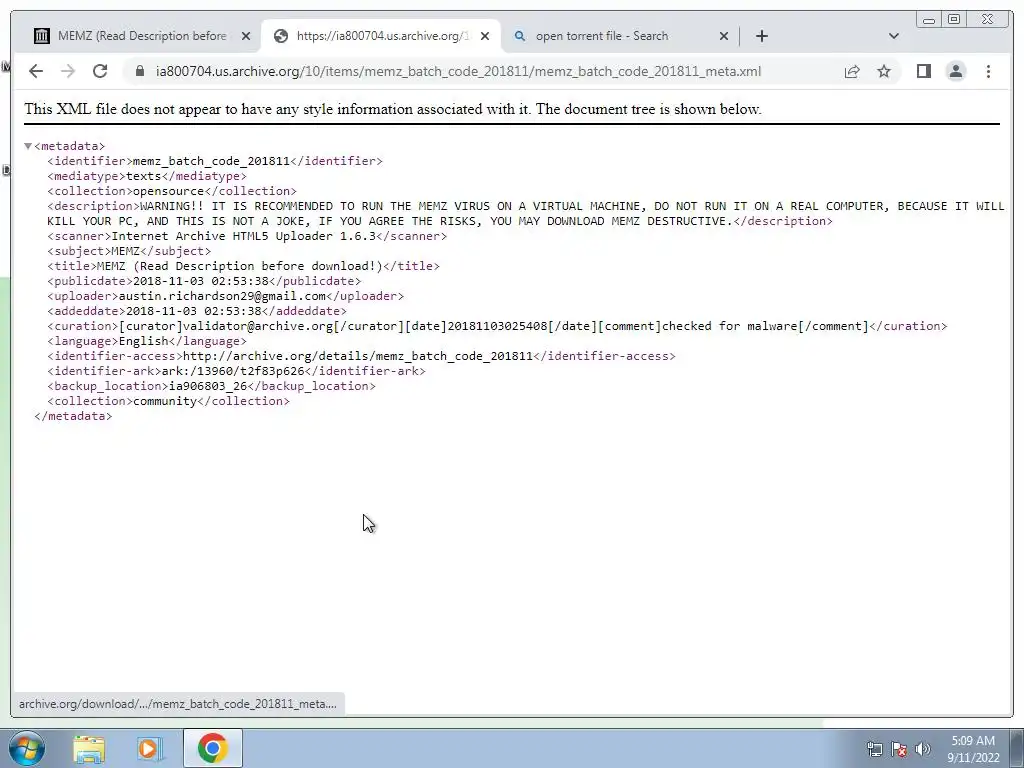Click the WARNING description text

(x=526, y=214)
